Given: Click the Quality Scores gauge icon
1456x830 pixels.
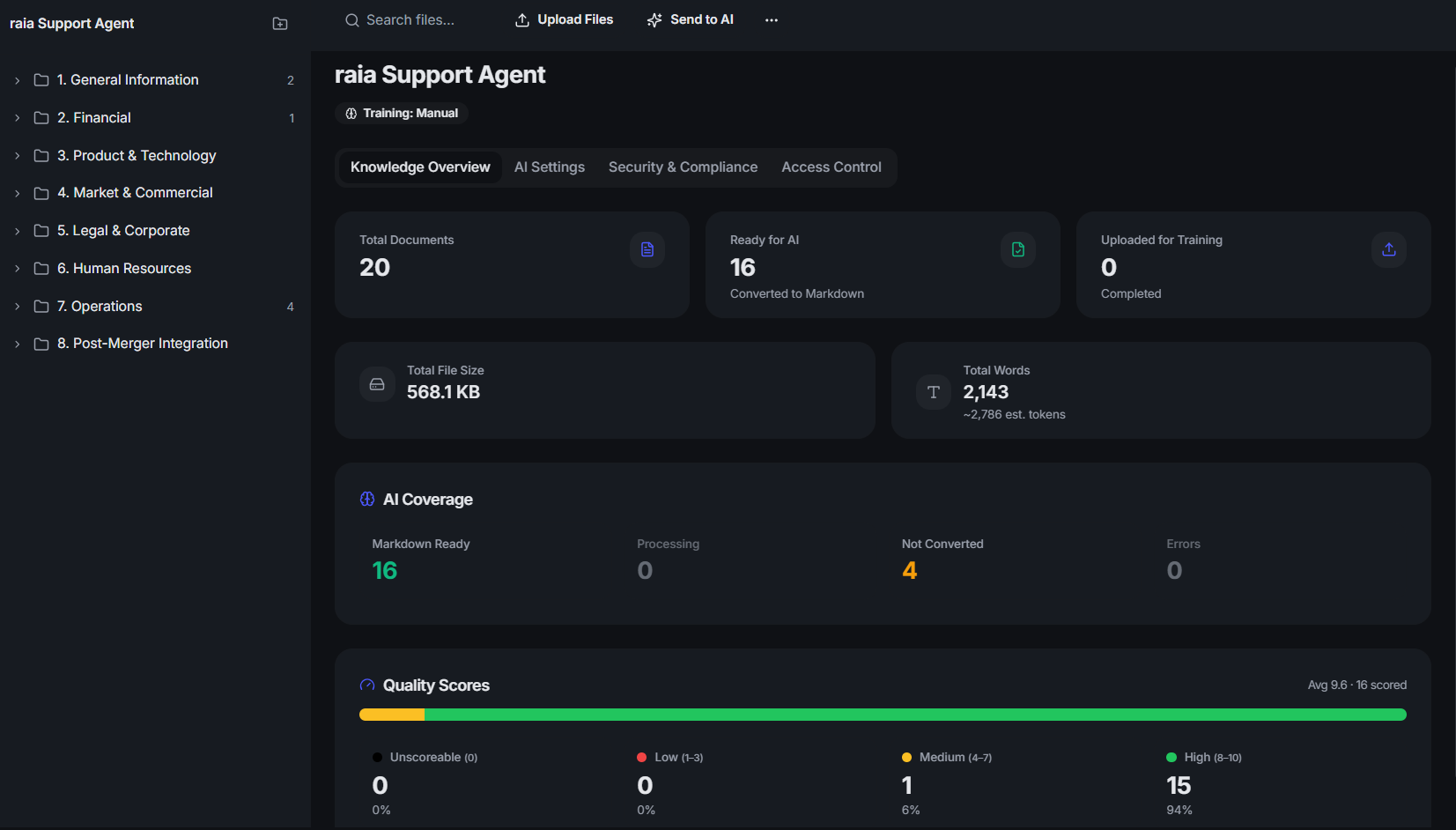Looking at the screenshot, I should [x=367, y=685].
